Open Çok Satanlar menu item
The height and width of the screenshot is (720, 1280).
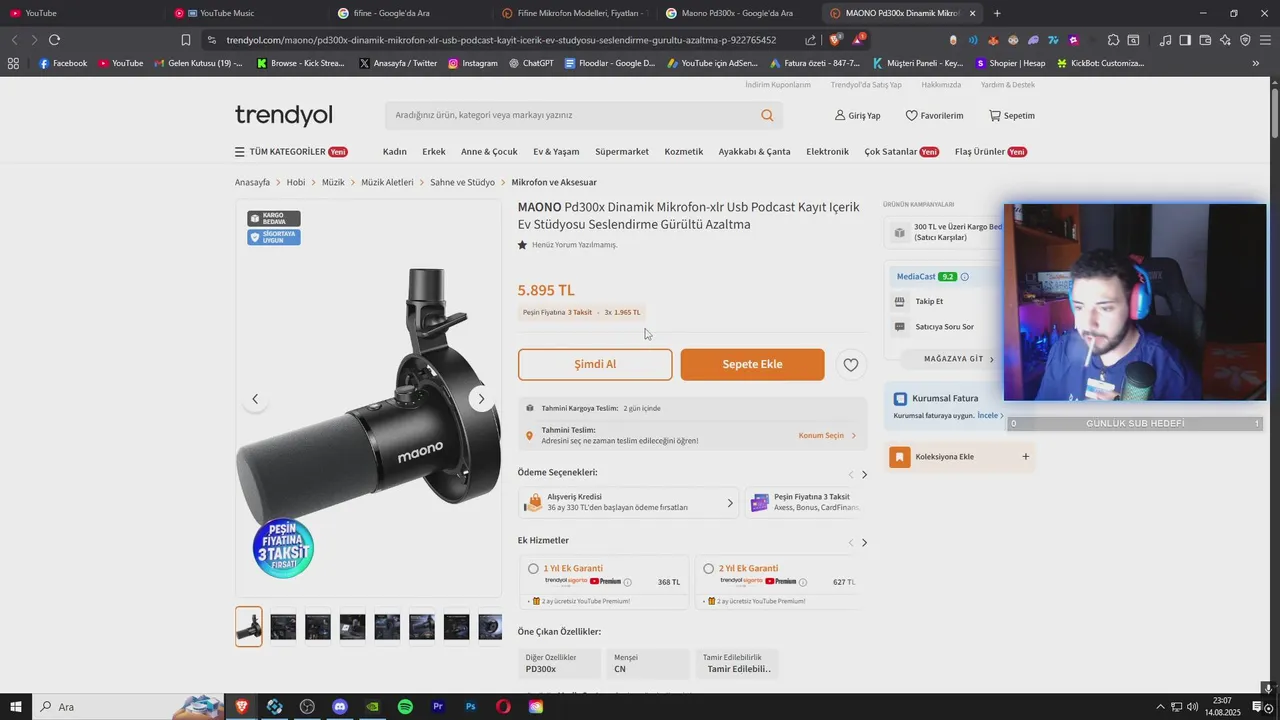901,152
